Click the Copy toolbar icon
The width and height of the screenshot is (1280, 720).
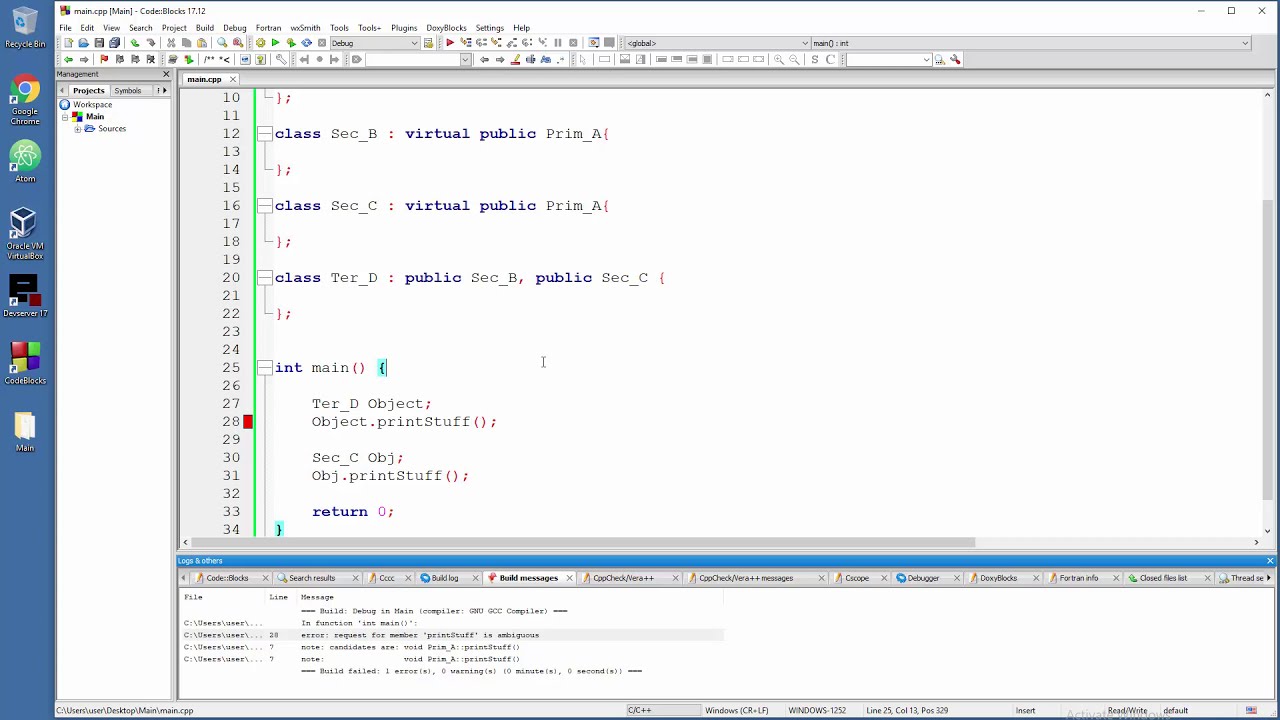tap(186, 43)
